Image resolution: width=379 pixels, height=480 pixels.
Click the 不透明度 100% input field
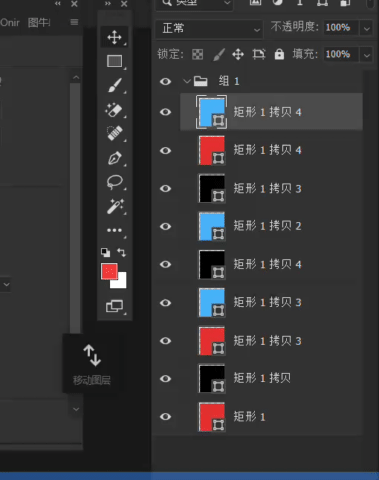click(341, 27)
